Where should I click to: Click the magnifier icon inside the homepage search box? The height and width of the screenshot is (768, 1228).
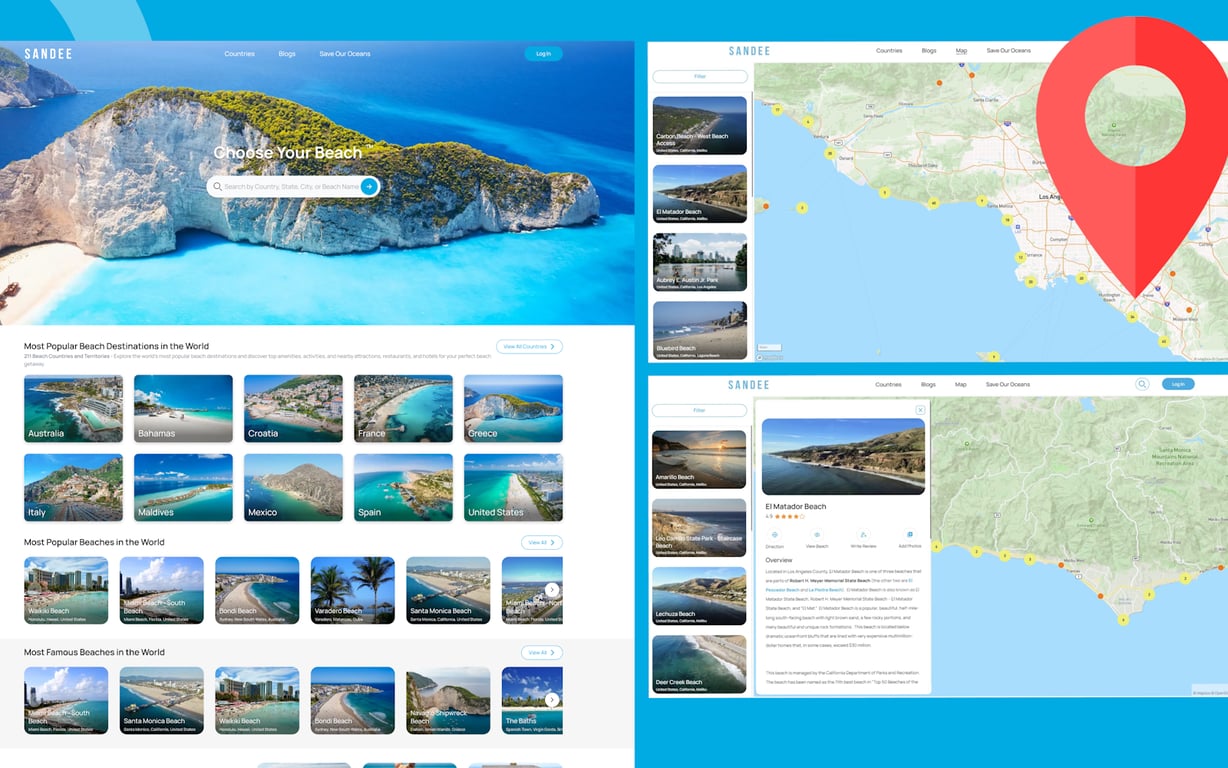217,187
